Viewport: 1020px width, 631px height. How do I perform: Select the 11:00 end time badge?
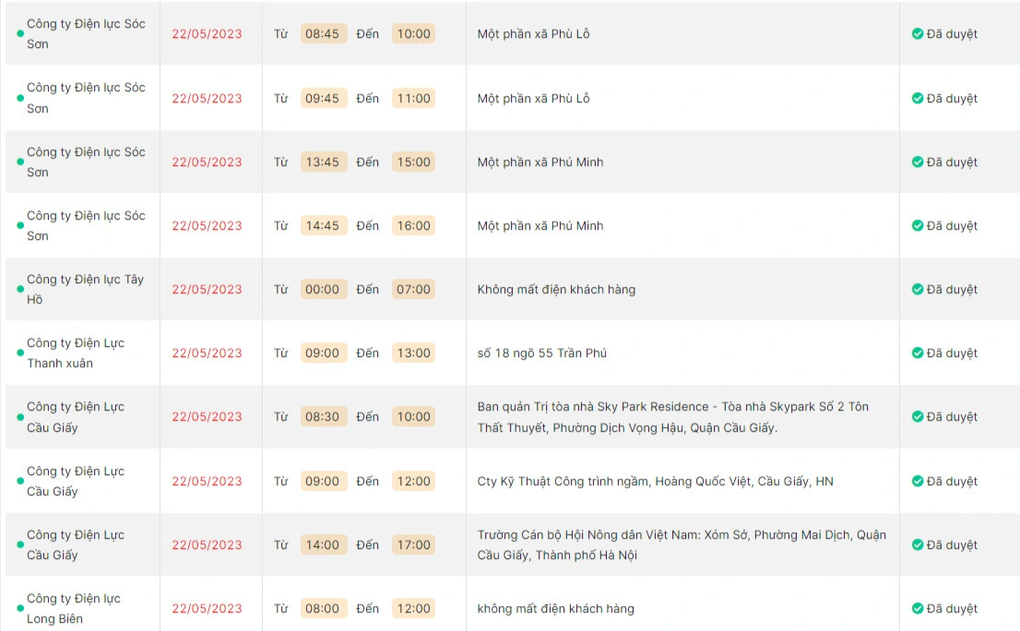pyautogui.click(x=413, y=98)
